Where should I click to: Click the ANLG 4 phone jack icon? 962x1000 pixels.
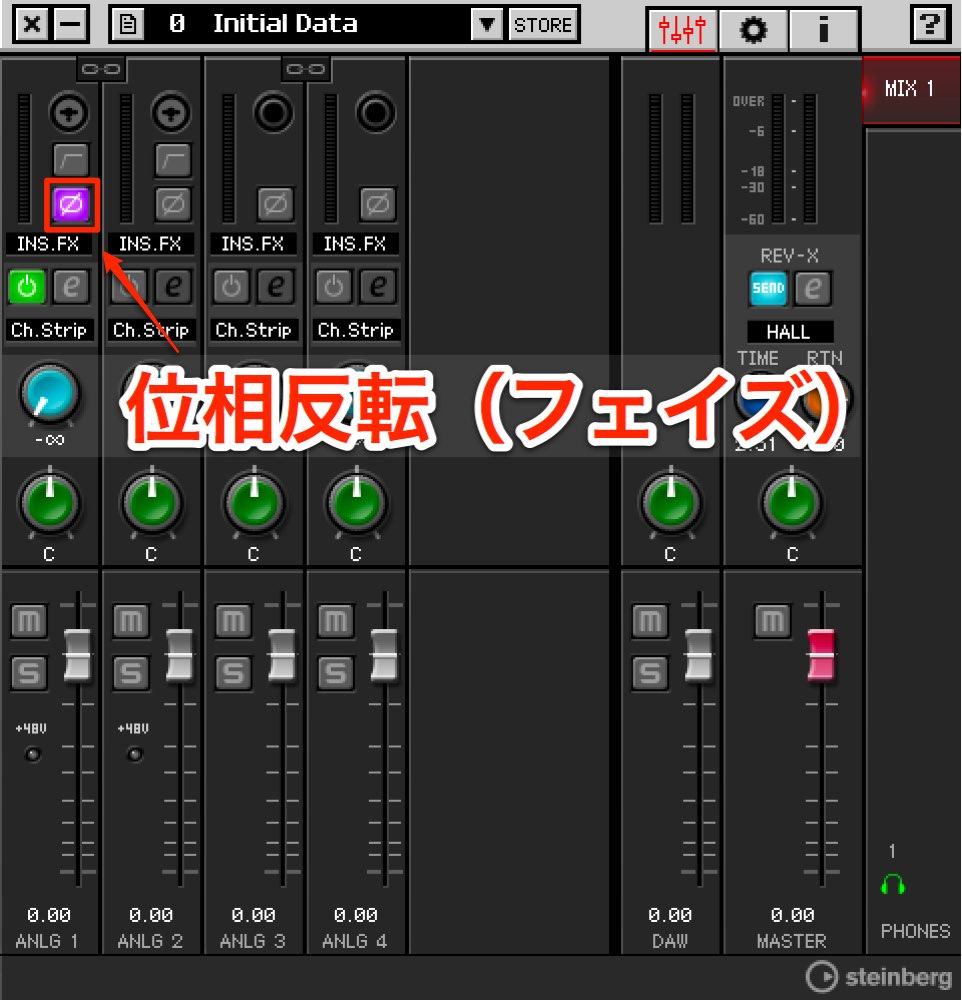click(376, 113)
